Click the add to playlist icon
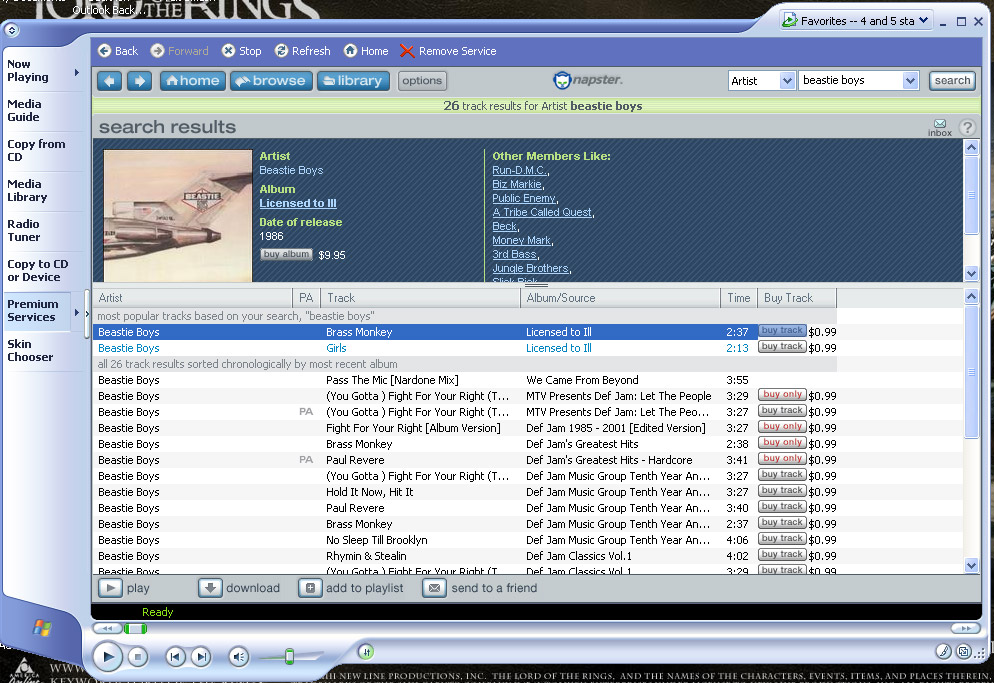Viewport: 994px width, 683px height. 310,588
